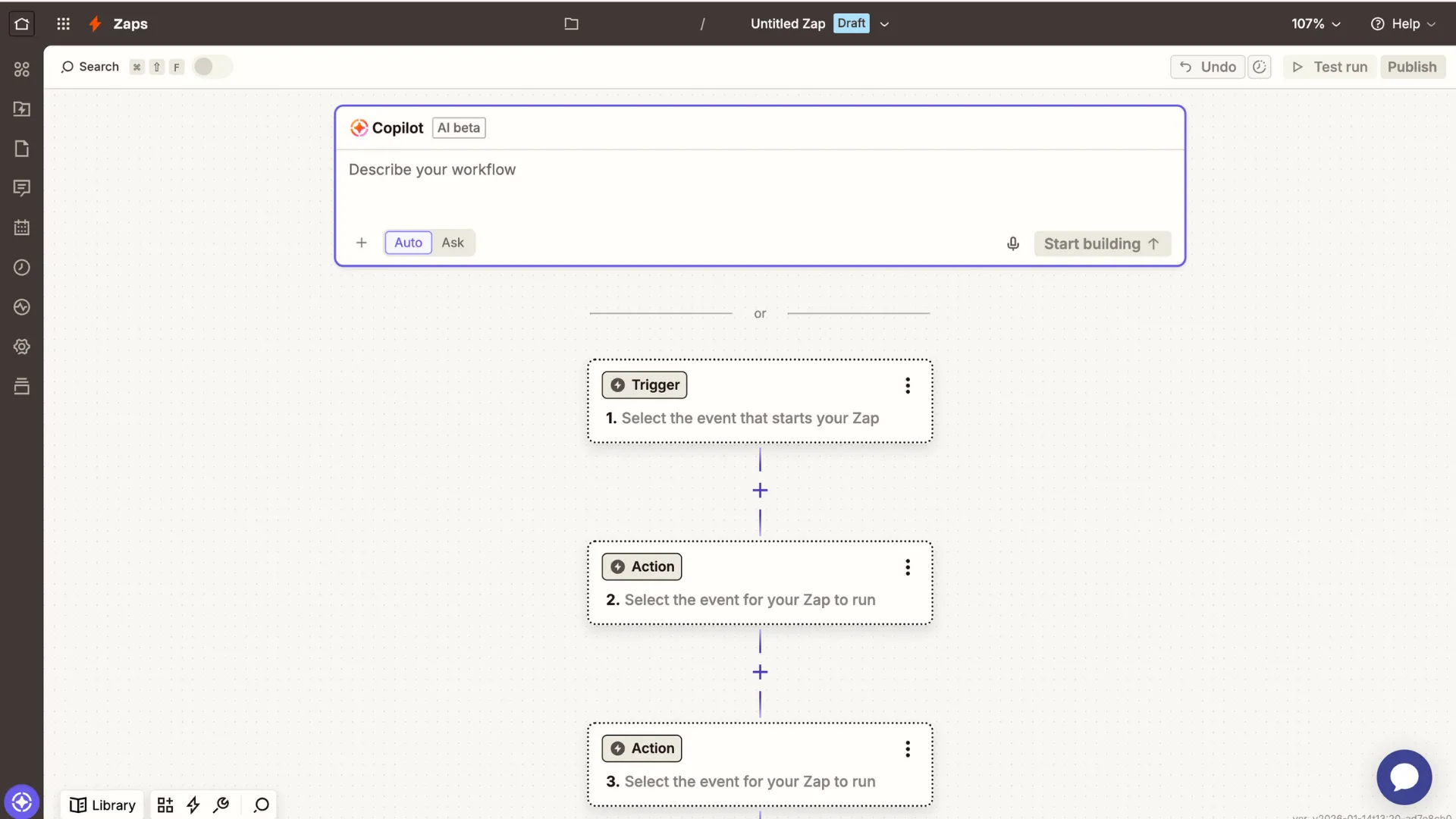Open the app launcher grid menu
1456x819 pixels.
coord(64,24)
